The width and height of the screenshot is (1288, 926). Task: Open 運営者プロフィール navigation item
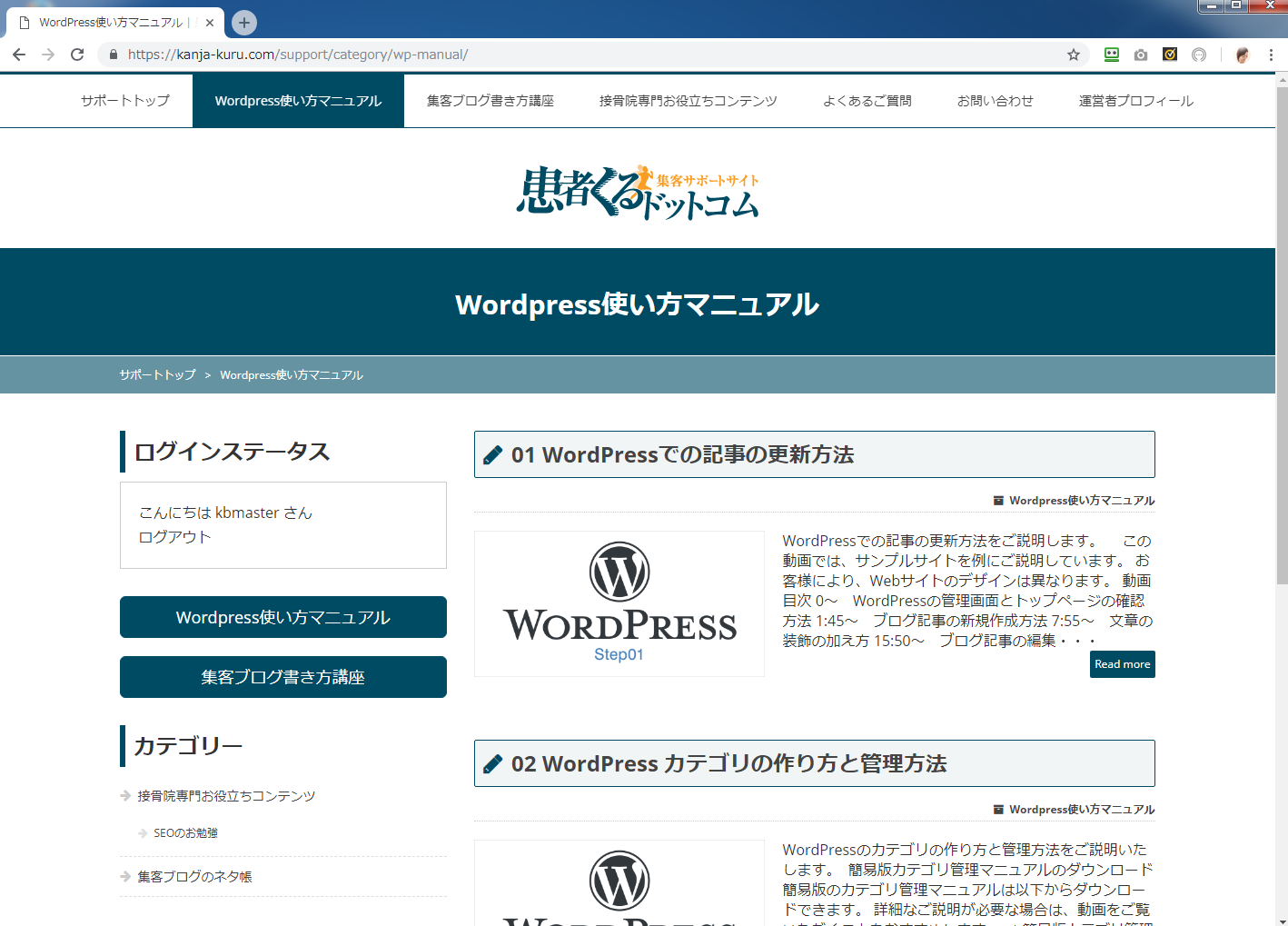pos(1136,101)
